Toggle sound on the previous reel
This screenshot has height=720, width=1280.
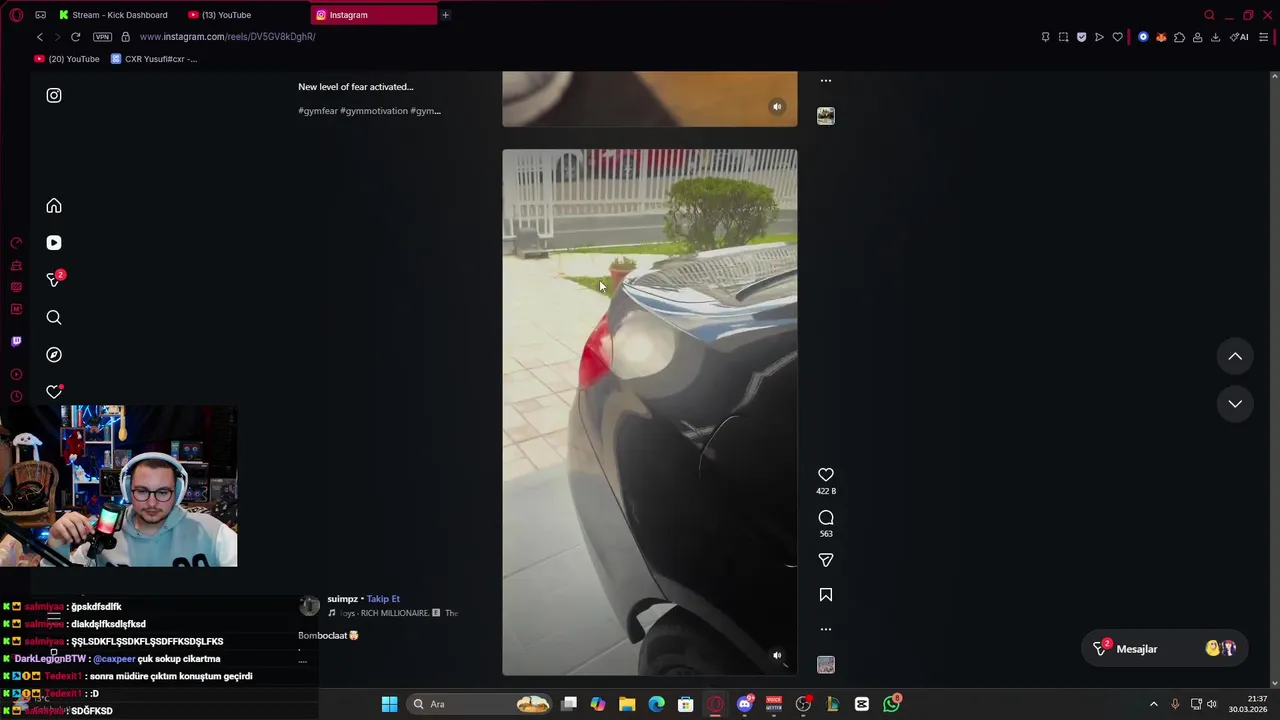coord(777,107)
